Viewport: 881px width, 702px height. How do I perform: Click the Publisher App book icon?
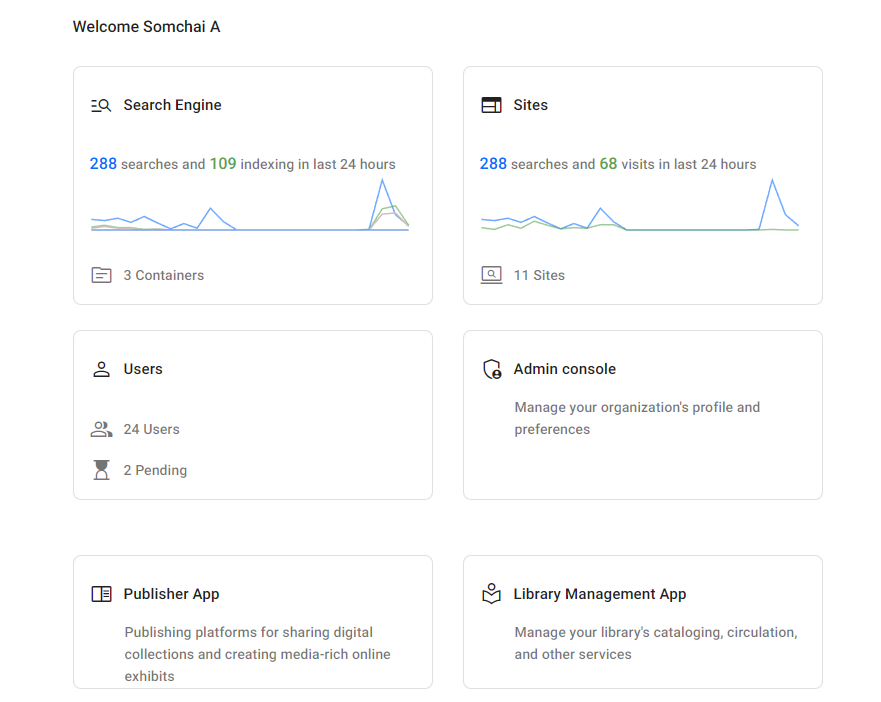point(101,594)
